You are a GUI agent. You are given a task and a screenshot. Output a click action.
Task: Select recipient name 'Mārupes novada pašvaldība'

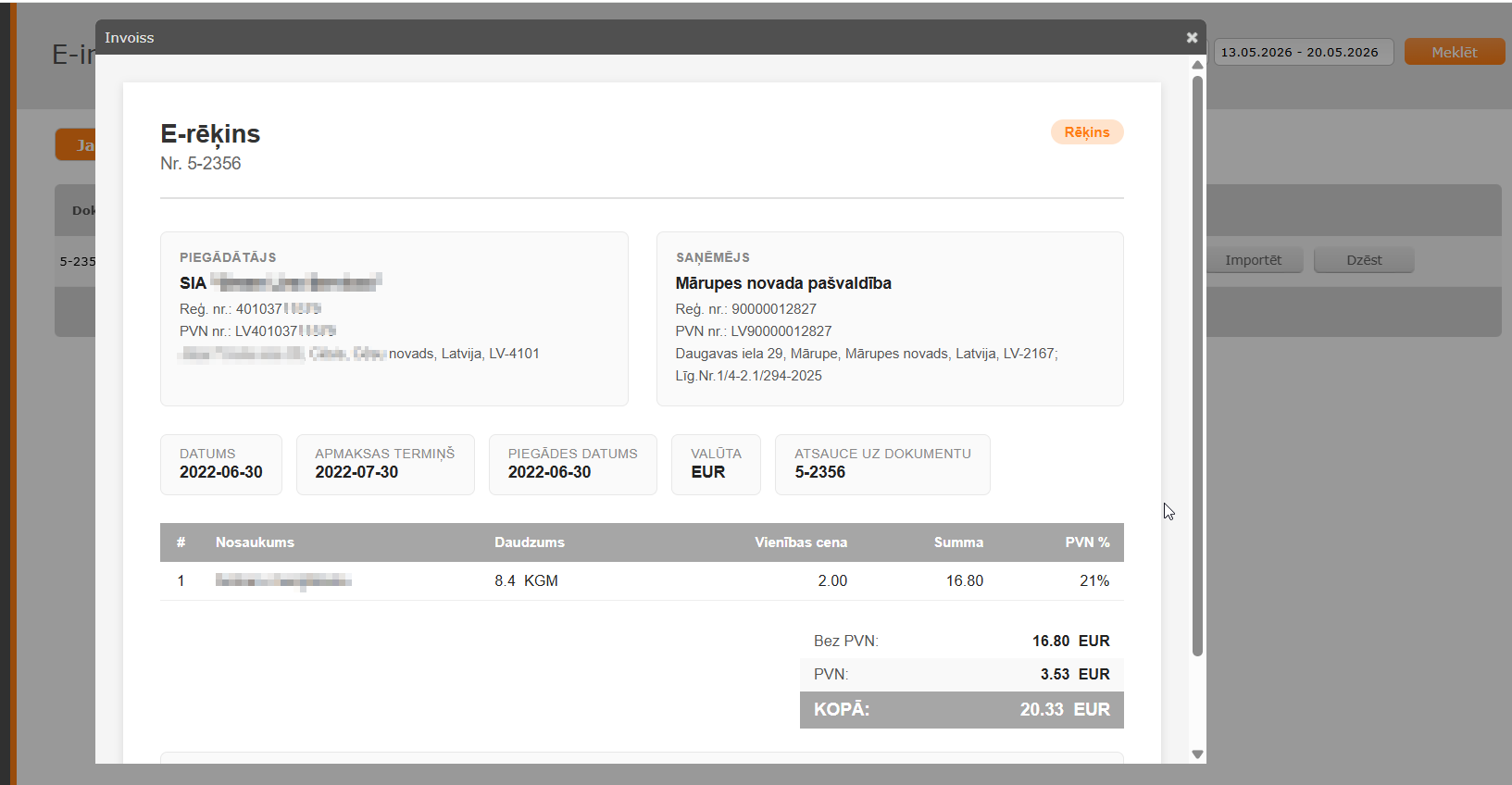click(783, 283)
